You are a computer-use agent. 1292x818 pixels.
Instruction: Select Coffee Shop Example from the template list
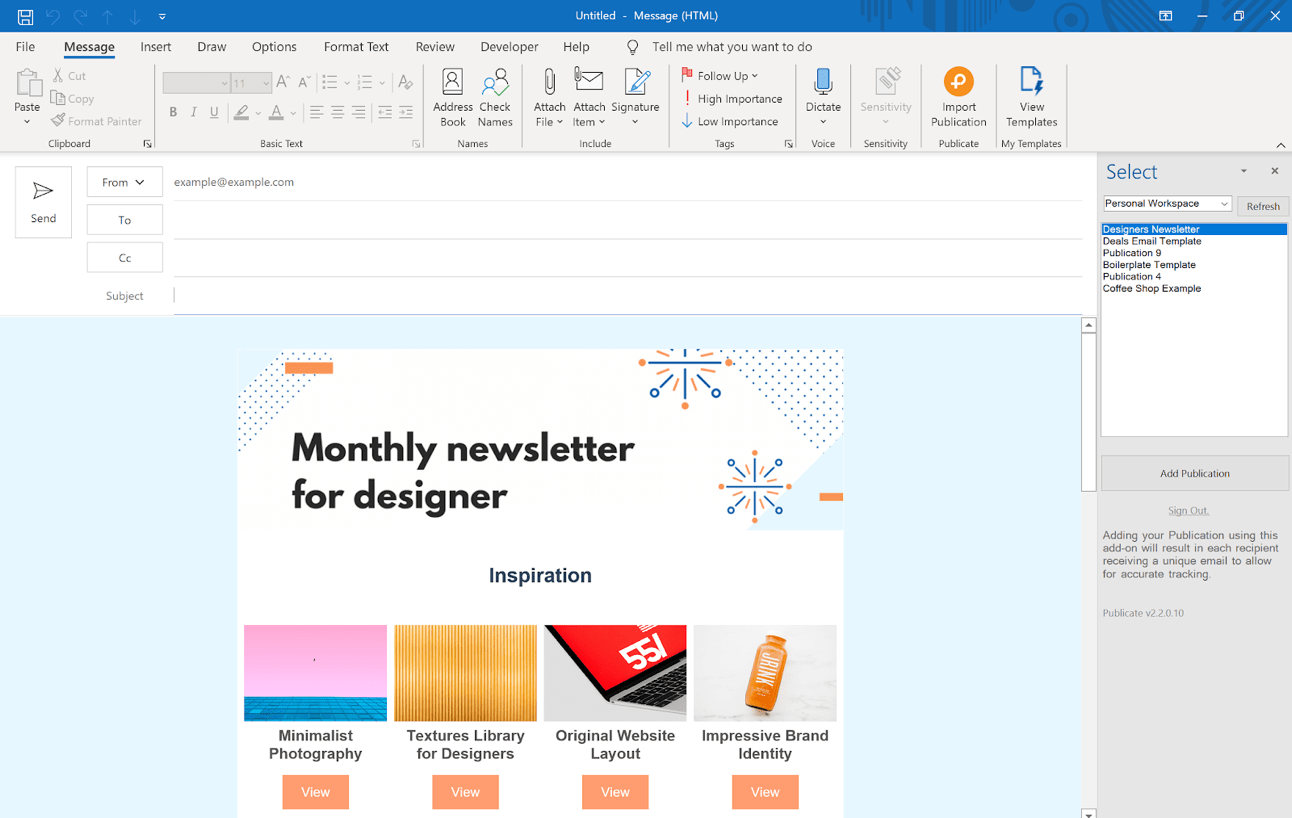(x=1152, y=288)
